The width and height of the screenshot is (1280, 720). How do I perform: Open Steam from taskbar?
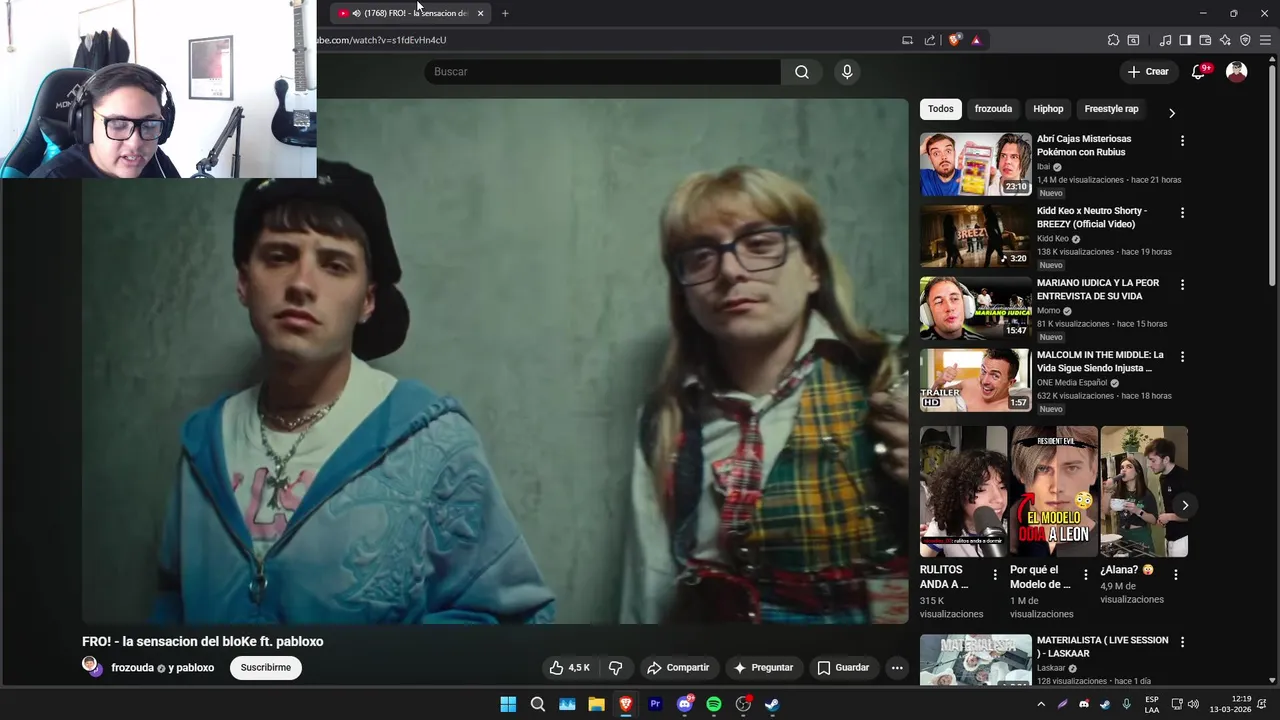tap(772, 704)
